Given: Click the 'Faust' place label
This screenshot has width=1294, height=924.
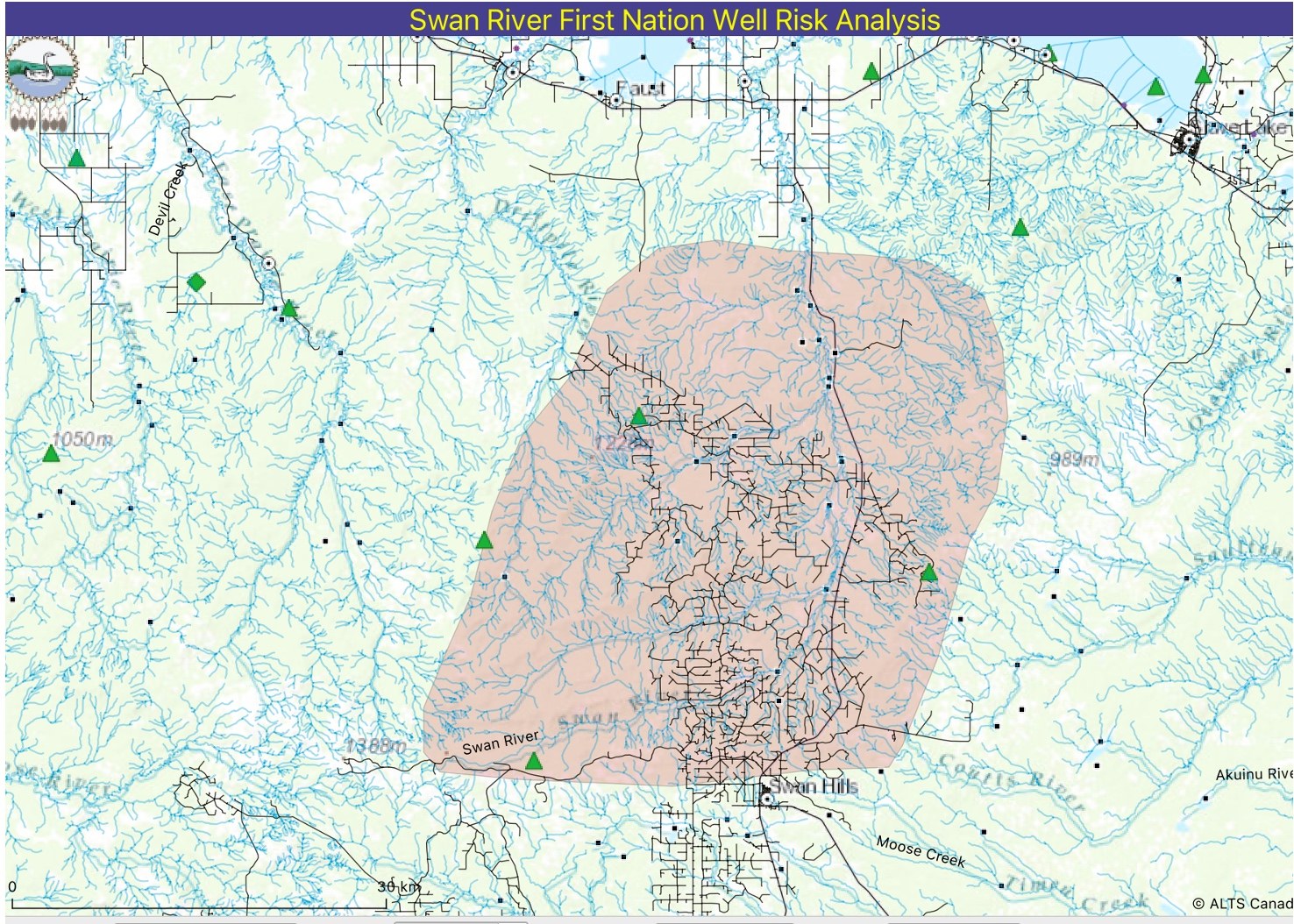Looking at the screenshot, I should tap(641, 89).
